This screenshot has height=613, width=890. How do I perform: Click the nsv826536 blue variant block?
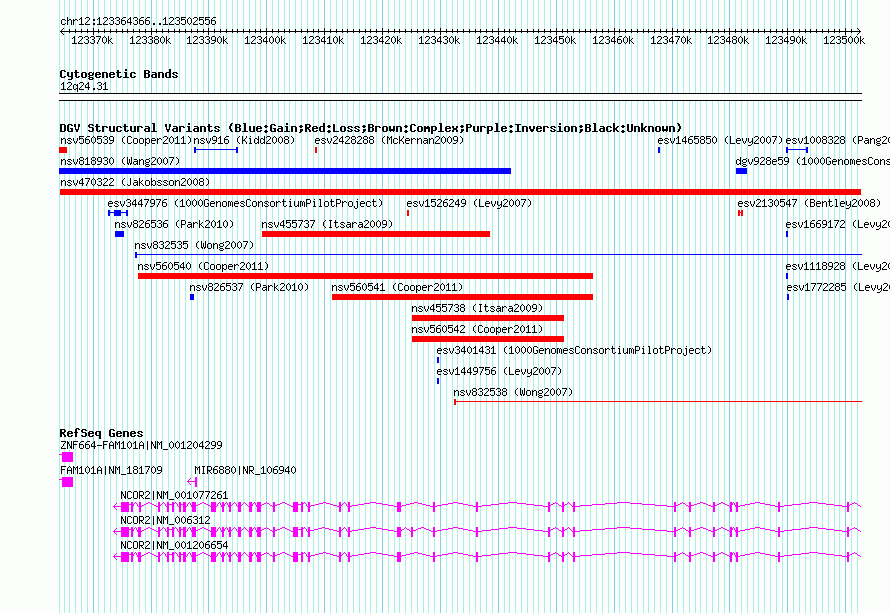(119, 234)
